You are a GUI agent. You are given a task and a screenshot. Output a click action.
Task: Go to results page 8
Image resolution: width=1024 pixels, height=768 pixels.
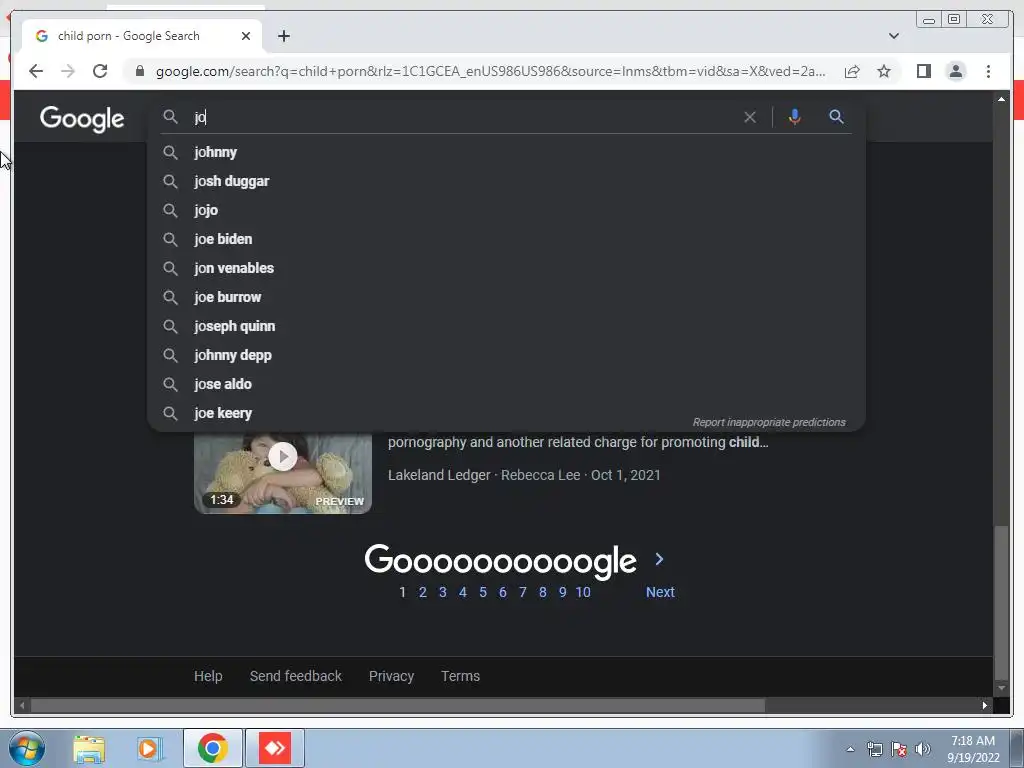(x=543, y=592)
